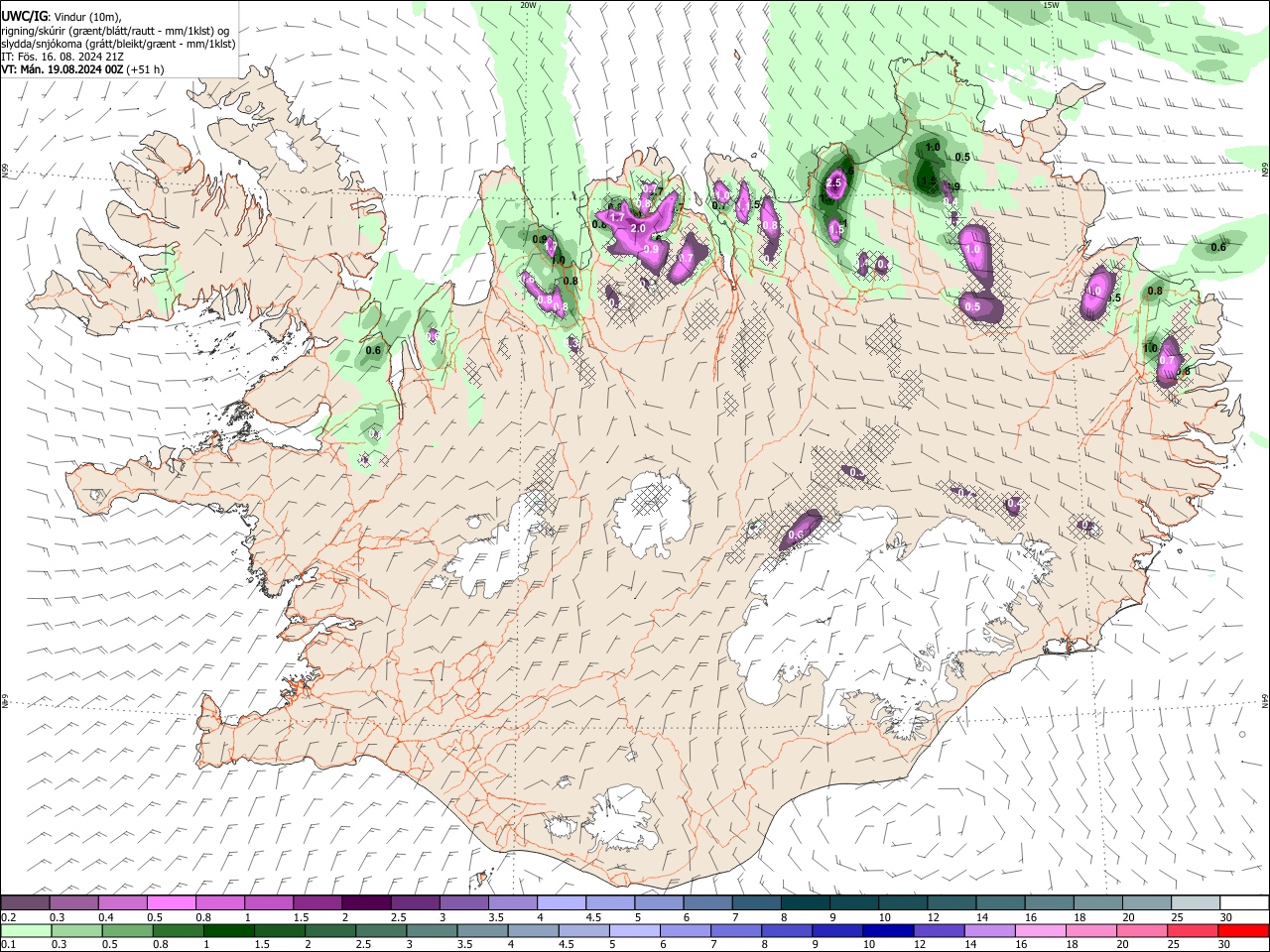The height and width of the screenshot is (952, 1270).
Task: Click the rain legend swatch between 3.5 and 4
Action: click(482, 930)
